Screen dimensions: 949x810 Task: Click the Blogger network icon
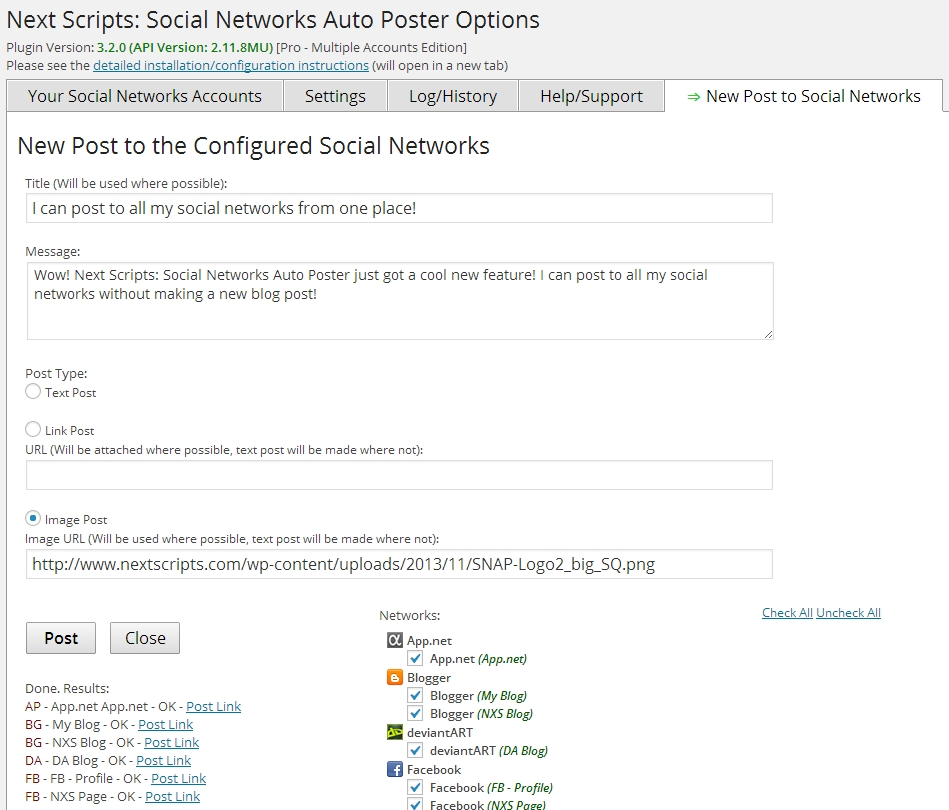coord(395,677)
